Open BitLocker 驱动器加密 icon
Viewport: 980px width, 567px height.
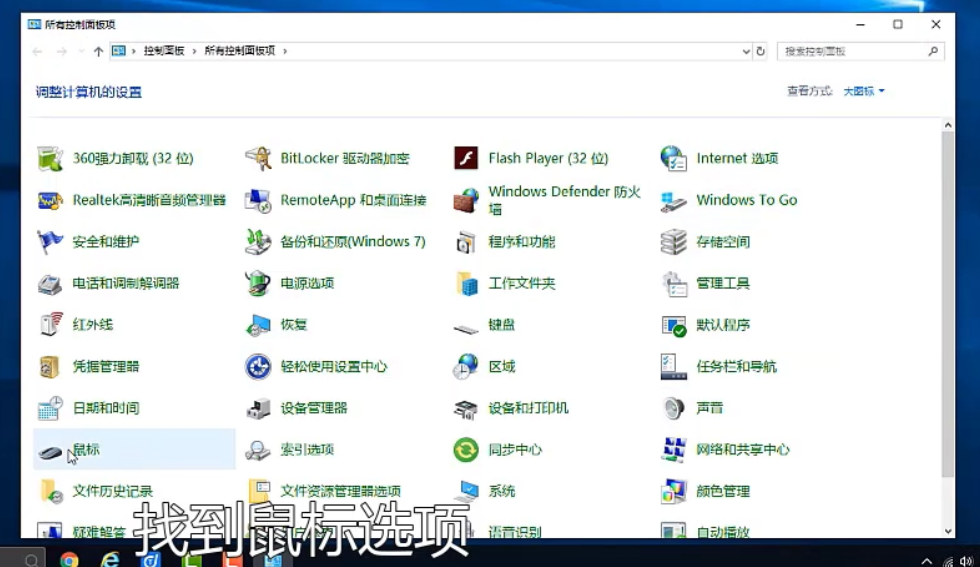coord(258,158)
